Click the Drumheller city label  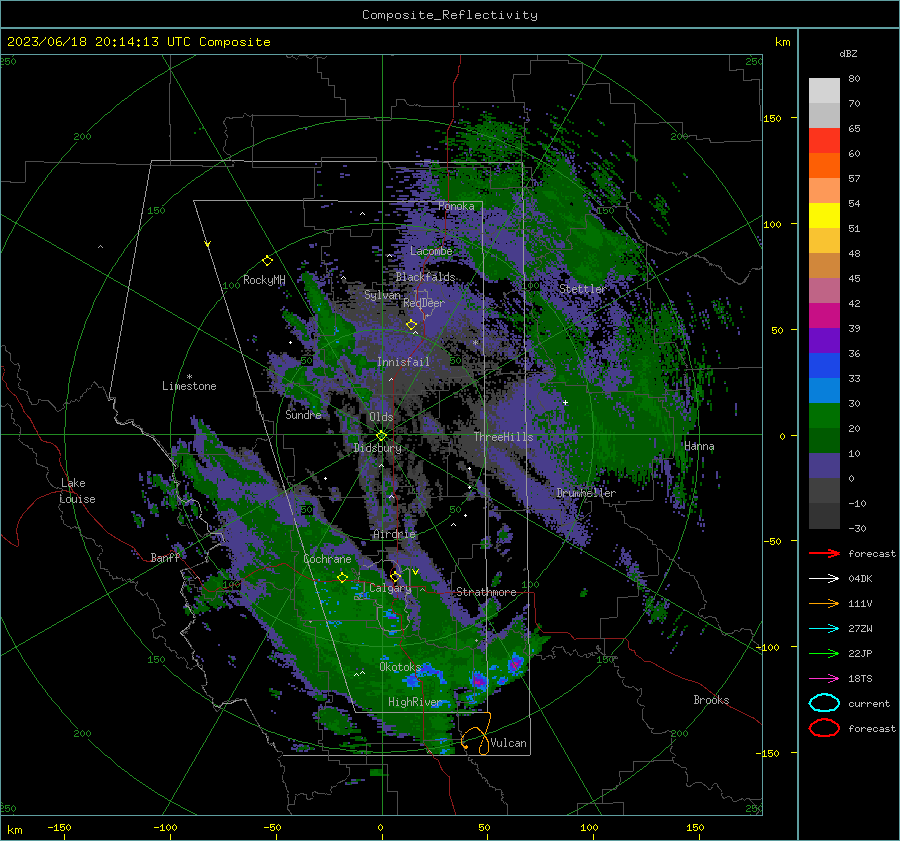pos(586,493)
